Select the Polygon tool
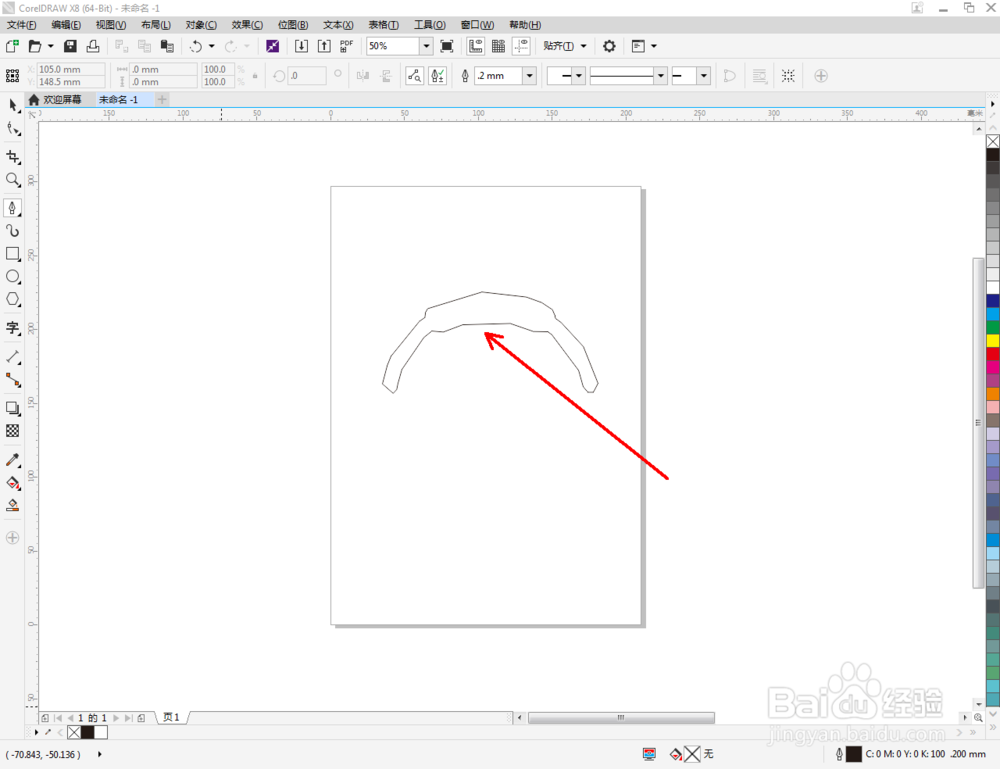1000x769 pixels. pyautogui.click(x=13, y=300)
